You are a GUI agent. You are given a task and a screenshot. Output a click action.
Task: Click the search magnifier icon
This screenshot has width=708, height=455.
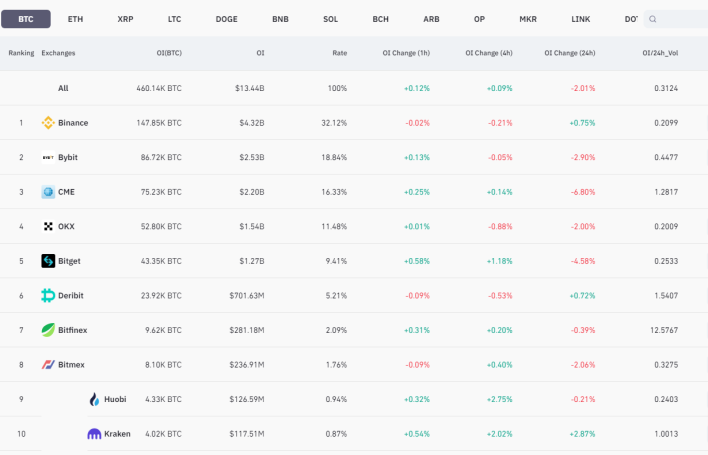[x=652, y=19]
